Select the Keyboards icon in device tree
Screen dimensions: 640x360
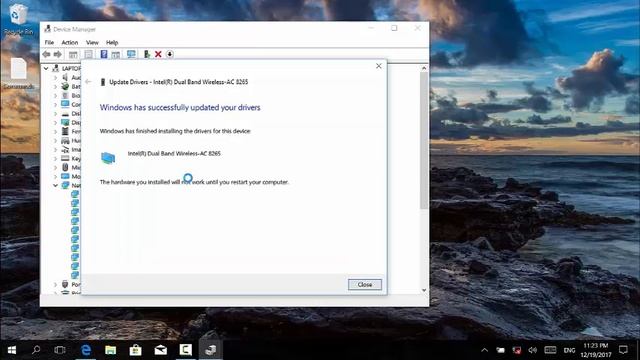point(65,158)
